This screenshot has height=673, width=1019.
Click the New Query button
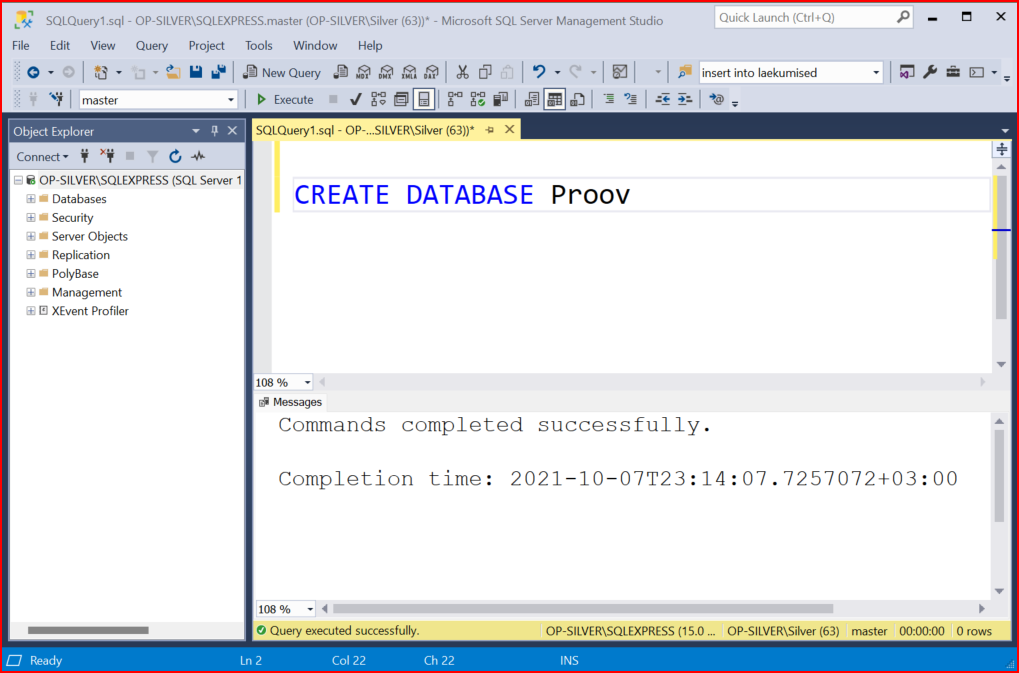click(x=281, y=73)
